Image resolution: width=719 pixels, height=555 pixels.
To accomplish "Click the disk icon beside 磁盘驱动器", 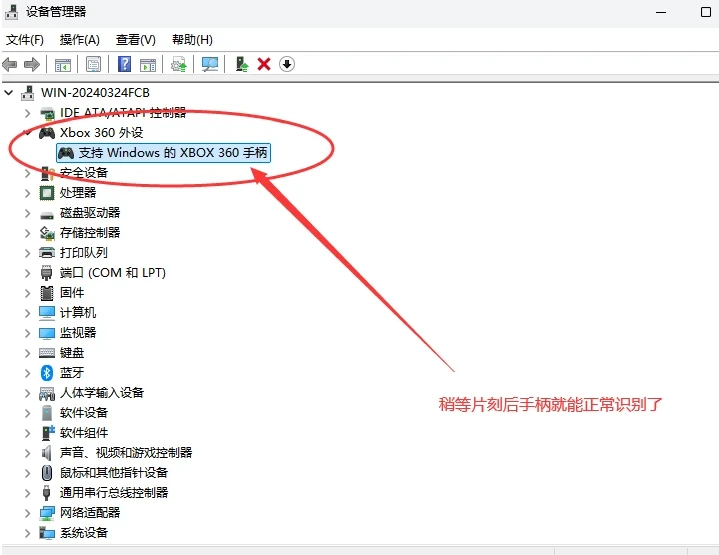I will click(x=47, y=214).
